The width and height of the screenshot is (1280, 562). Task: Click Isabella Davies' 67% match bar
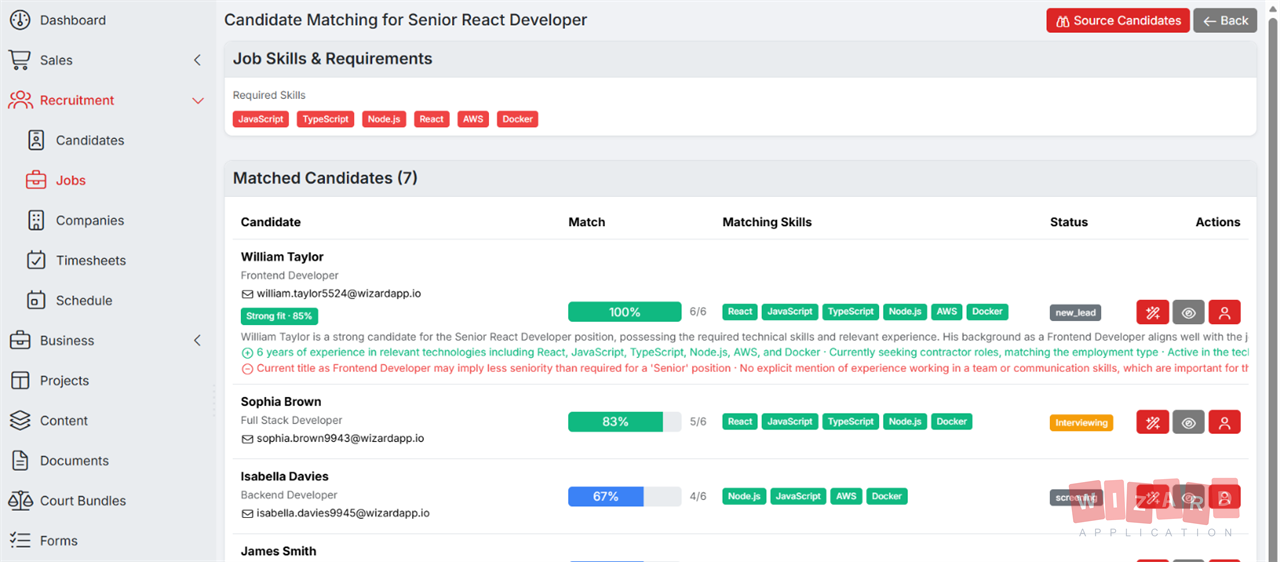625,496
